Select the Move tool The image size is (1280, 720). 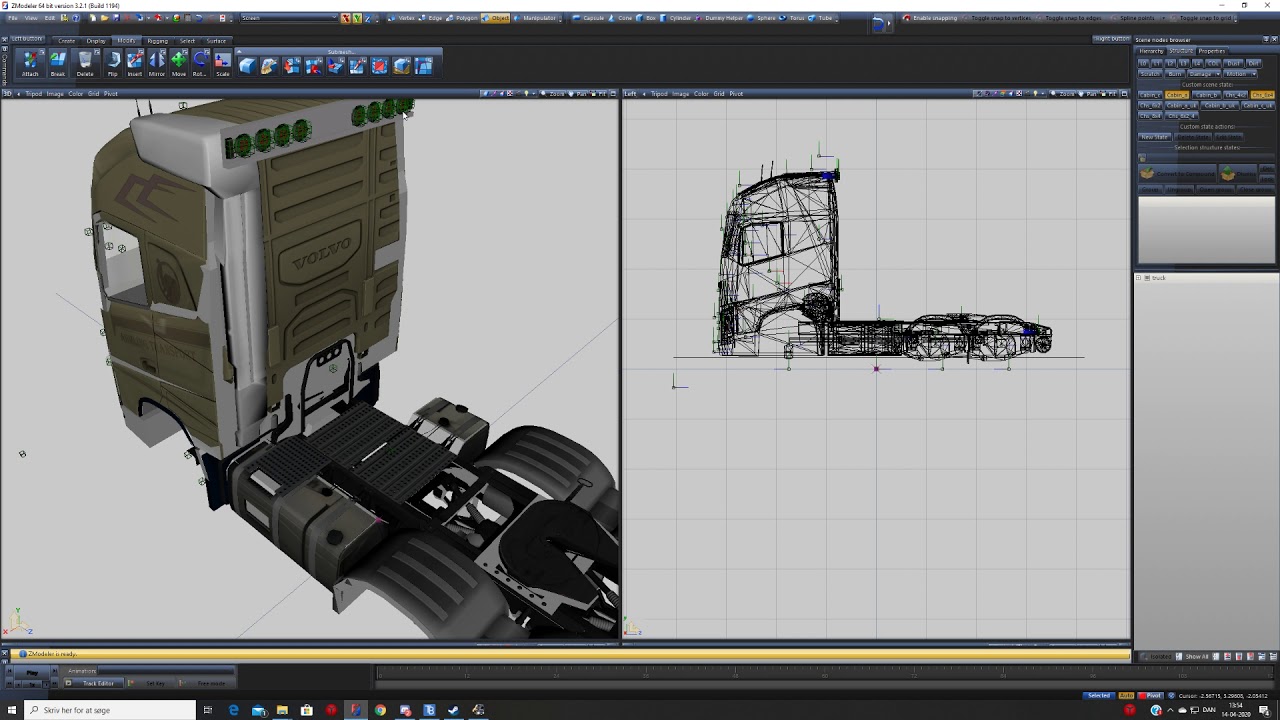pyautogui.click(x=179, y=65)
